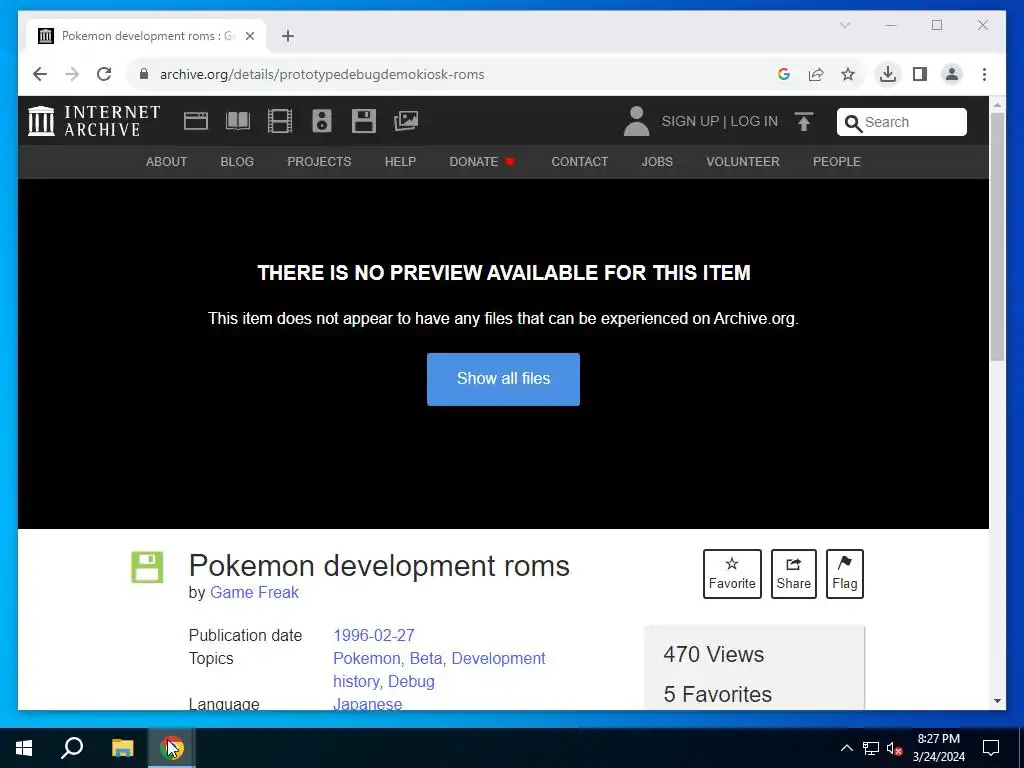The height and width of the screenshot is (768, 1024).
Task: Click the Pokemon topic link
Action: click(x=366, y=658)
